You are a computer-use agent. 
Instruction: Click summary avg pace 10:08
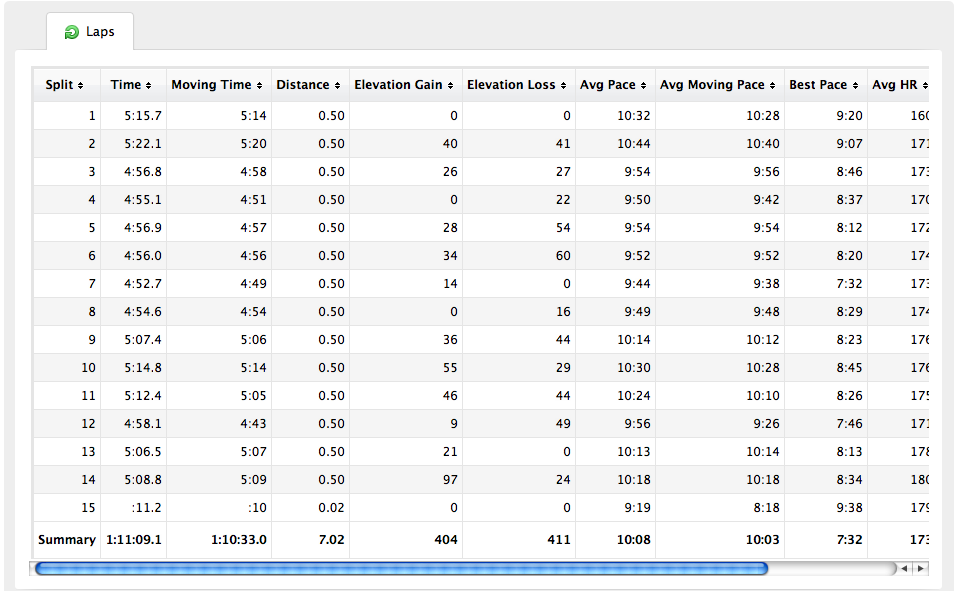634,540
